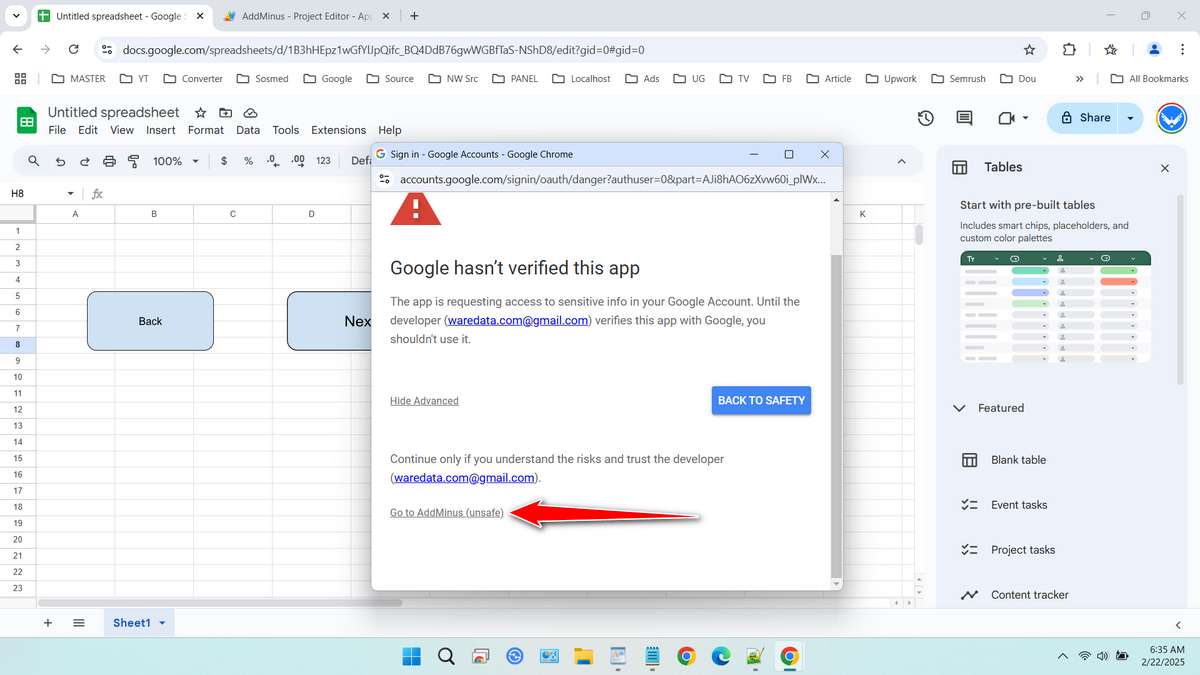This screenshot has width=1200, height=675.
Task: Open more number formats via 123 icon
Action: 322,160
